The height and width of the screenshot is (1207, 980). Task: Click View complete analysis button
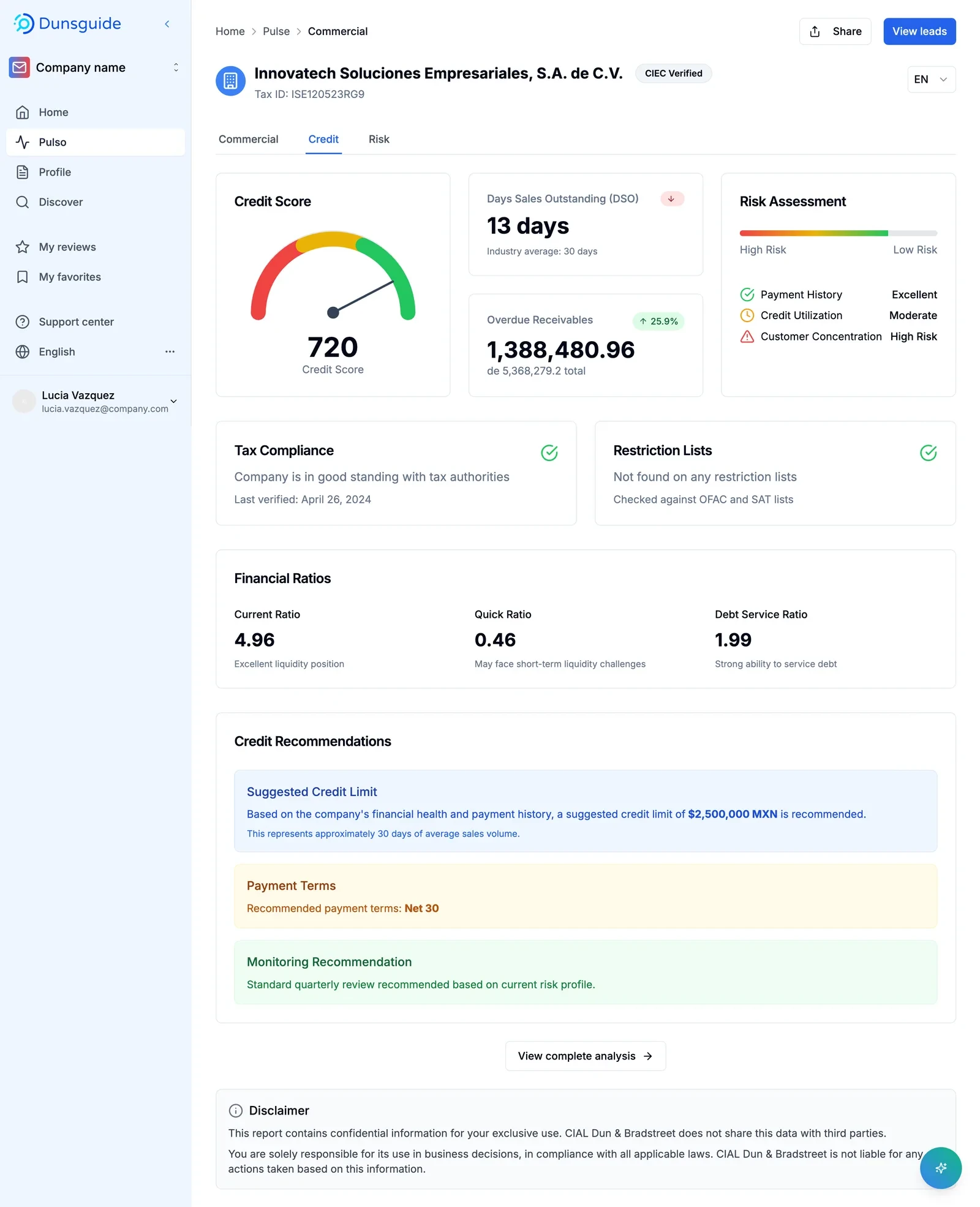[x=586, y=1056]
